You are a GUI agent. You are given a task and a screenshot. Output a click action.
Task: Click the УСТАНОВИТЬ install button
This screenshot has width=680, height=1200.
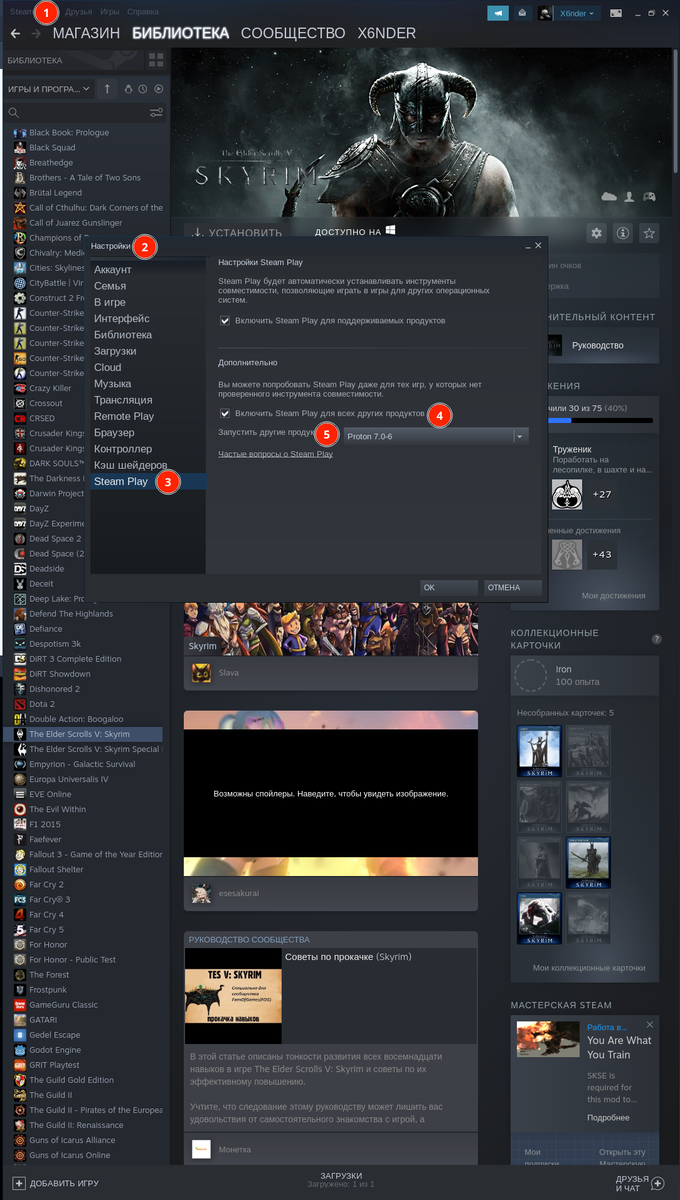click(238, 233)
